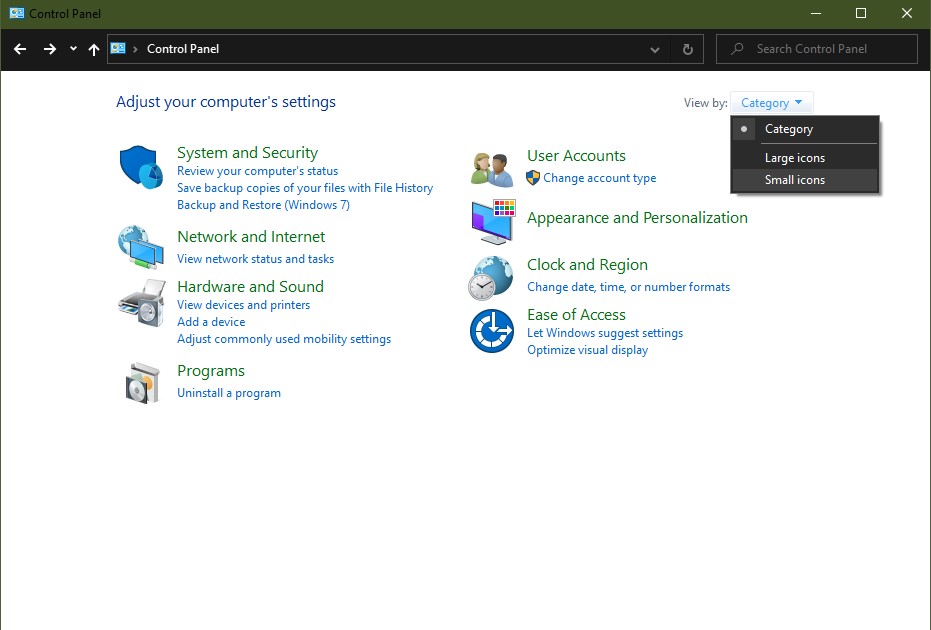Click Optimize visual display link
Screen dimensions: 931x630
[588, 350]
